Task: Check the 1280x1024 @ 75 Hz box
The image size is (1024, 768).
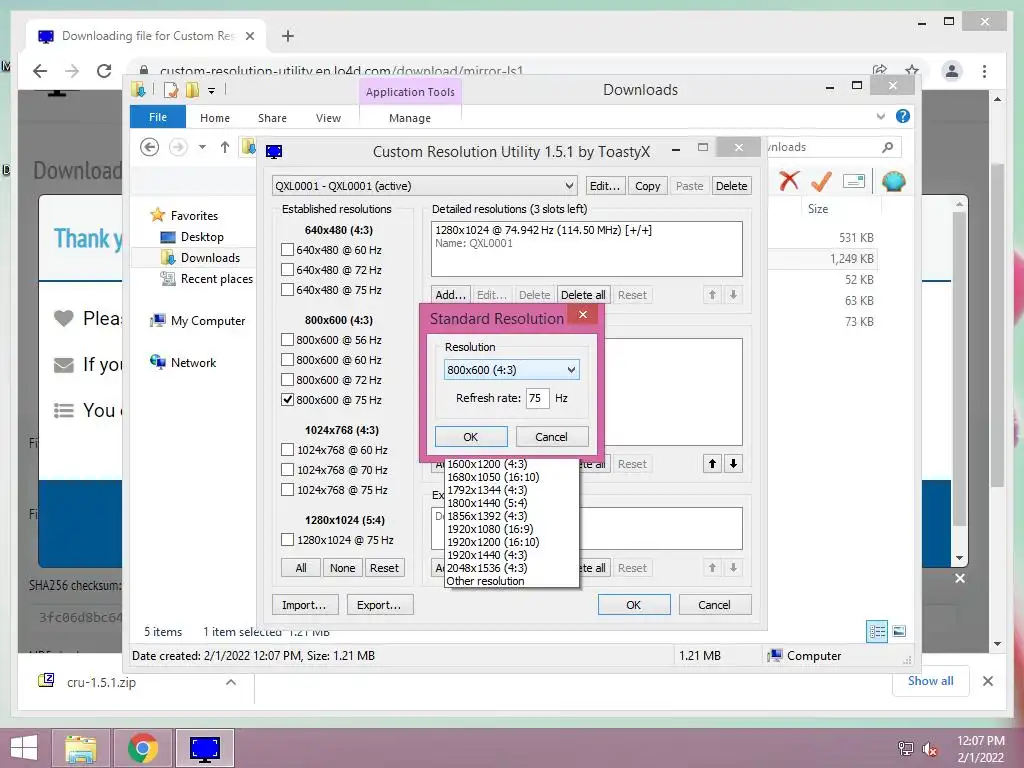Action: (287, 540)
